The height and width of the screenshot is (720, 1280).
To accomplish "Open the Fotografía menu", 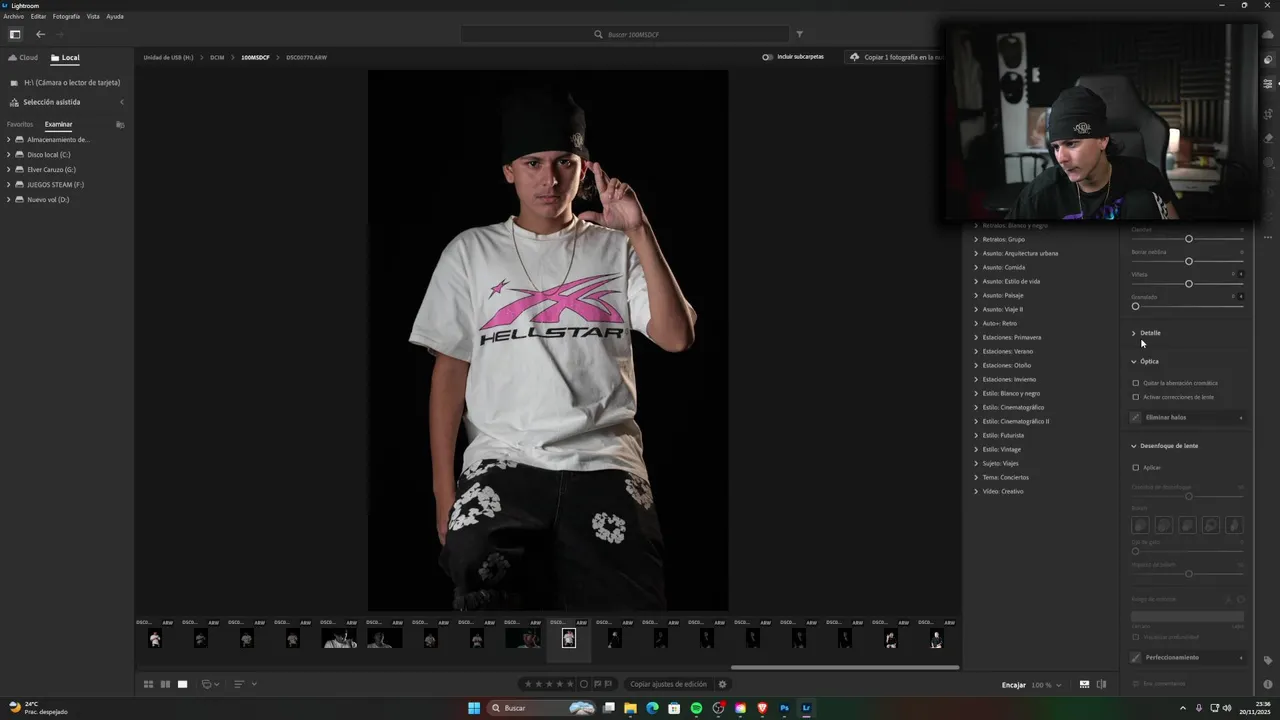I will point(66,16).
